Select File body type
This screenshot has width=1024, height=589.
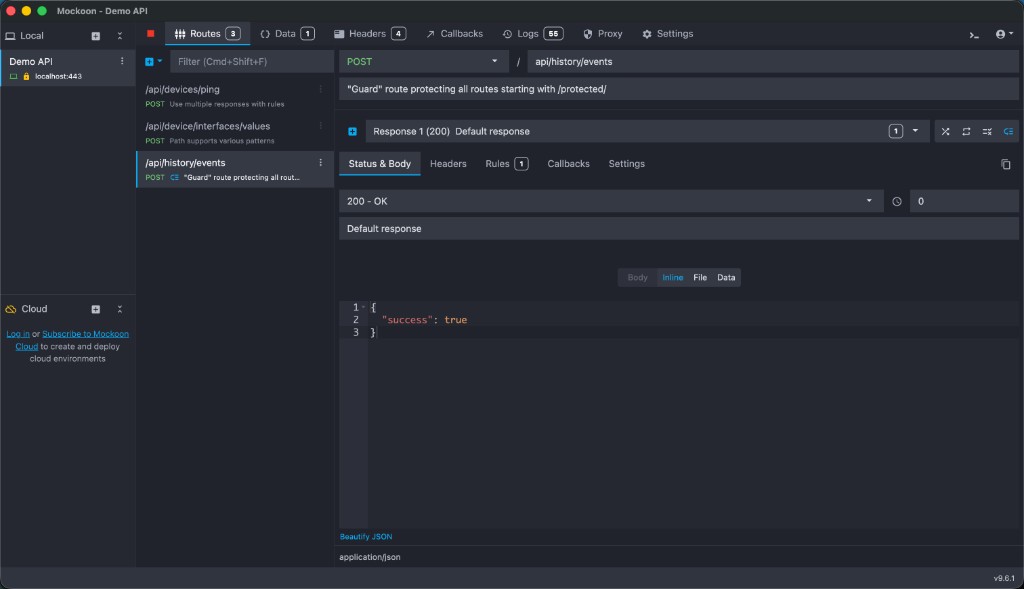click(700, 278)
